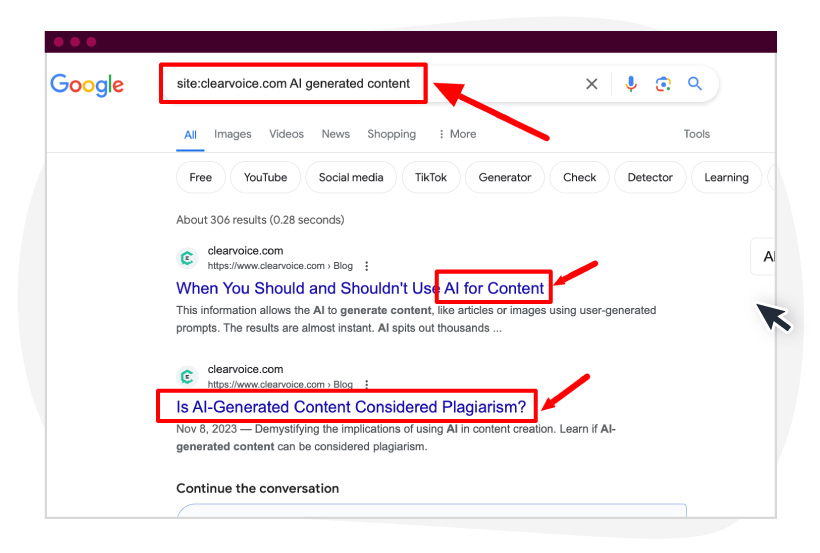820x553 pixels.
Task: Apply the Check filter chip
Action: (579, 177)
